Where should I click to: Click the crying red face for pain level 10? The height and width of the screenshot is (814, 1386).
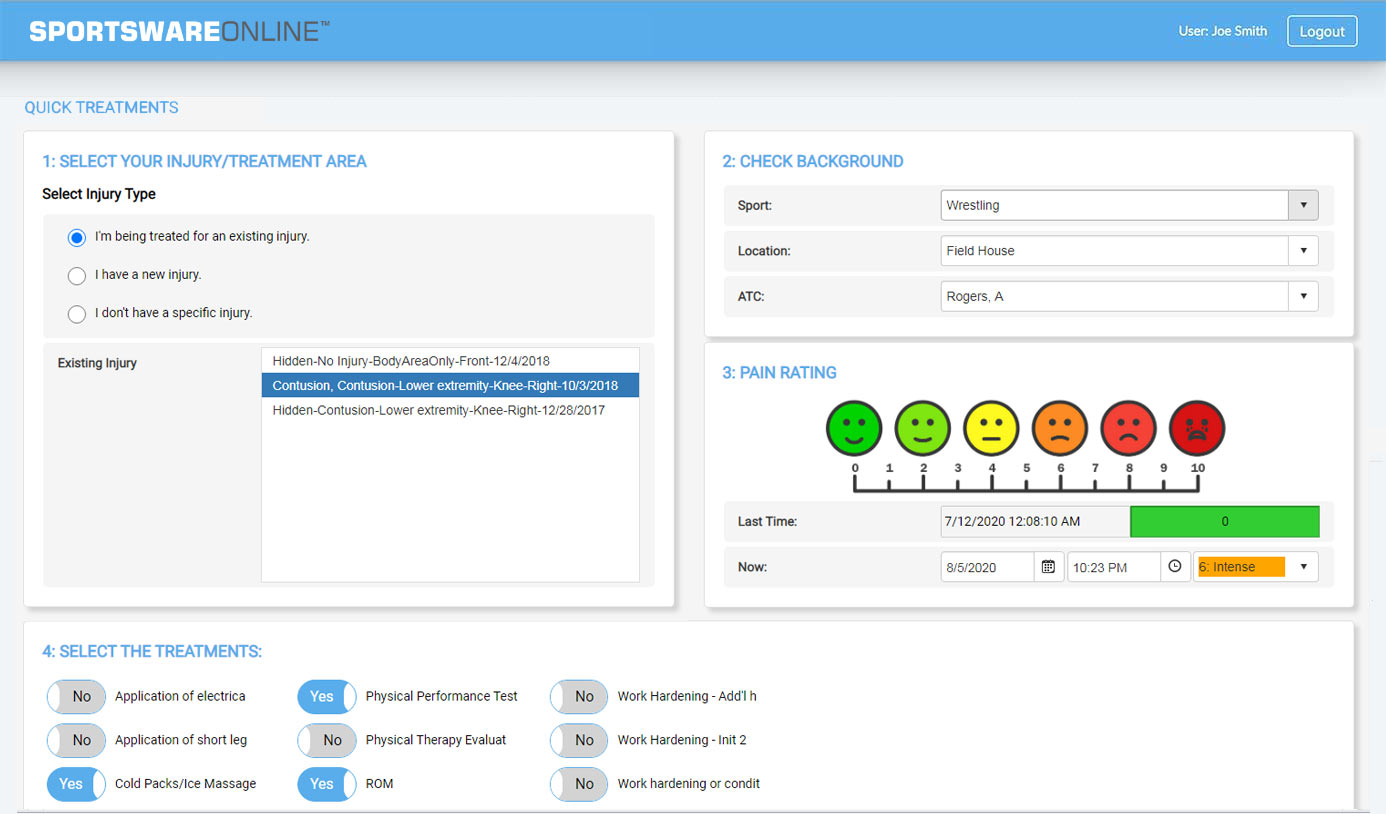[1196, 428]
